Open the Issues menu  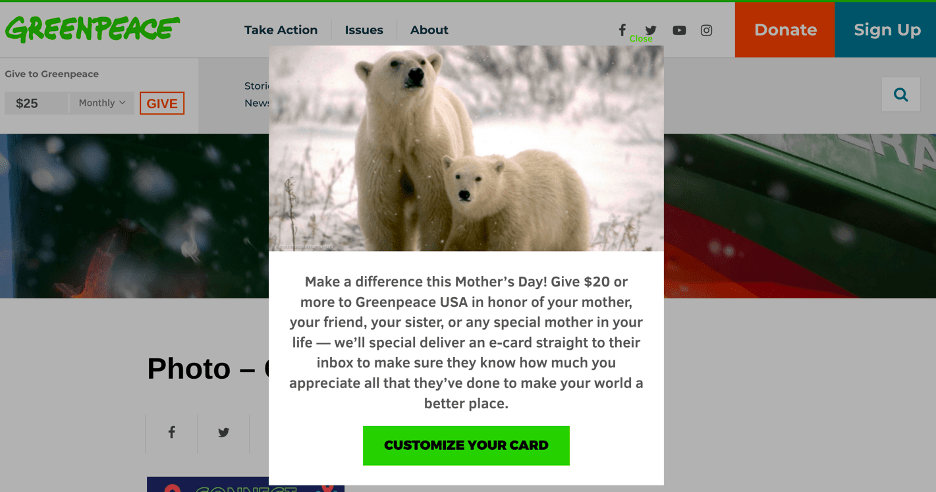click(364, 30)
